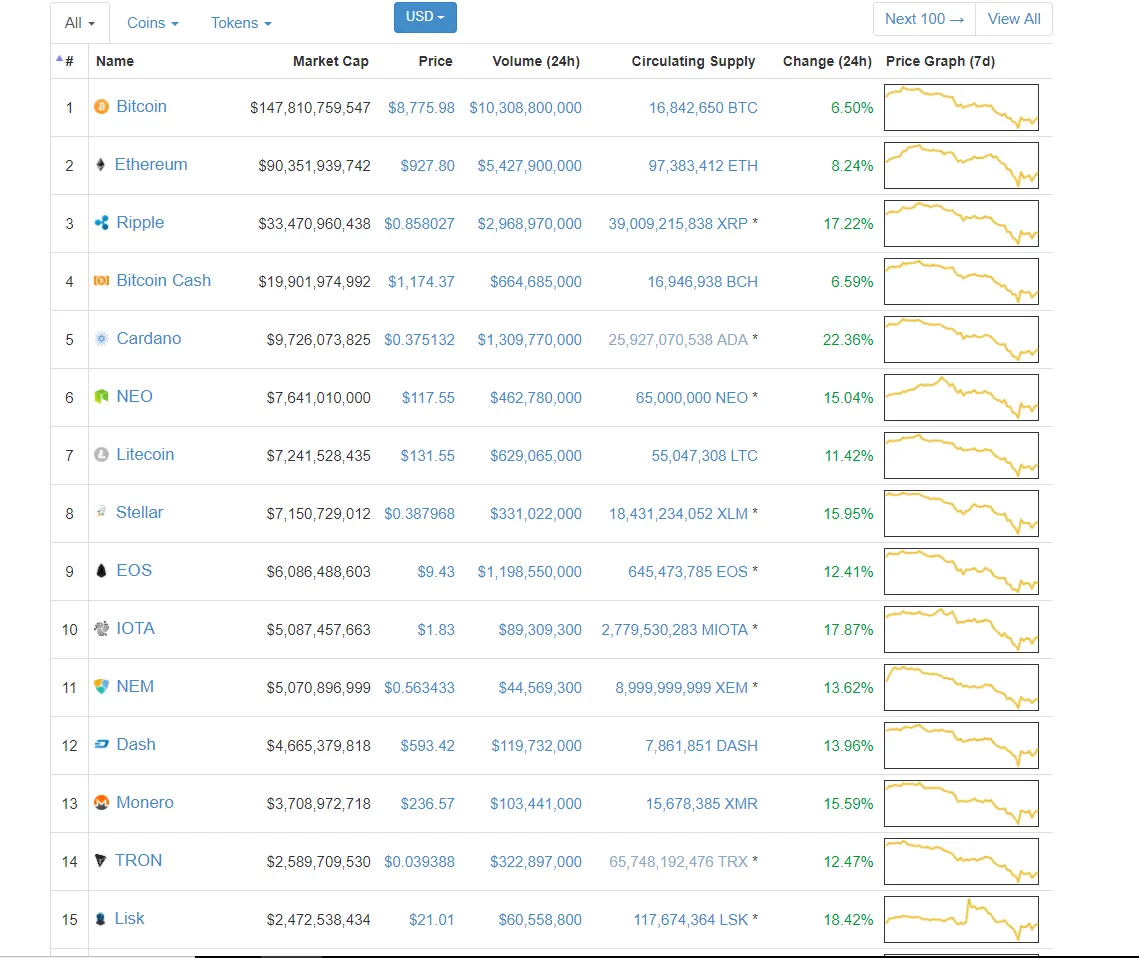Screen dimensions: 1139x958
Task: Click Bitcoin market cap $147,810,759,547
Action: pos(310,108)
